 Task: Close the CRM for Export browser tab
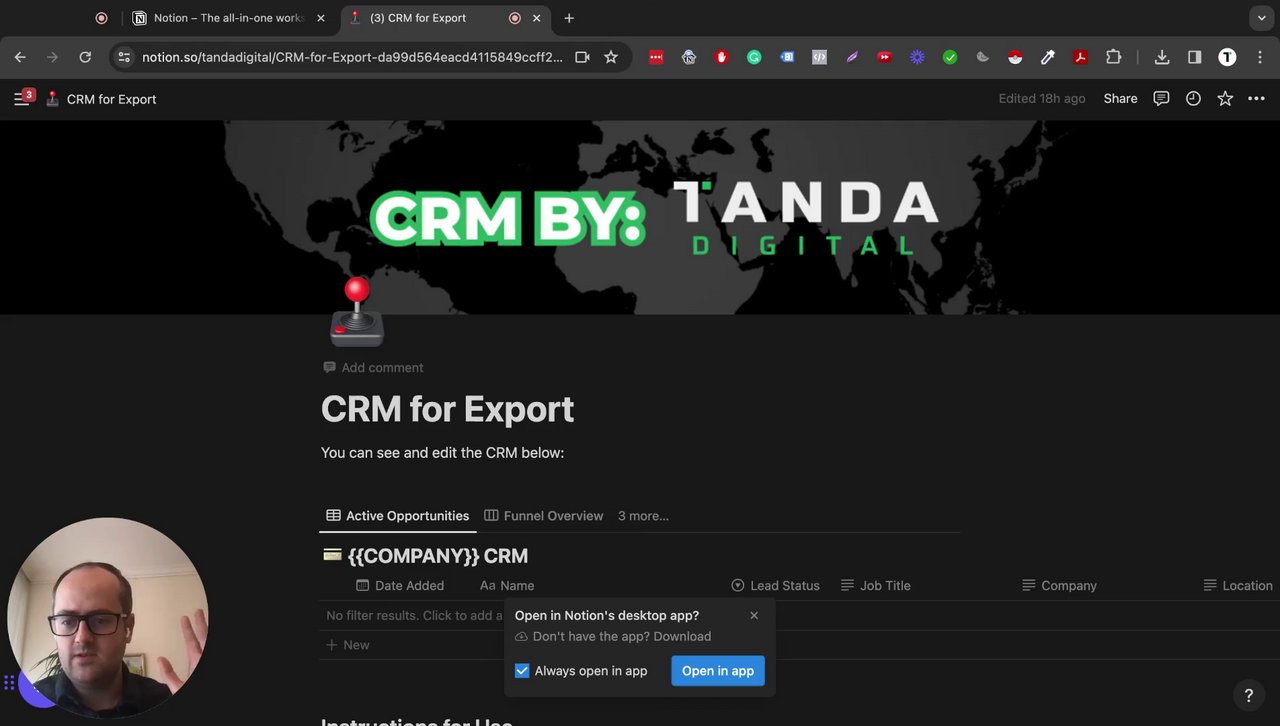(537, 18)
